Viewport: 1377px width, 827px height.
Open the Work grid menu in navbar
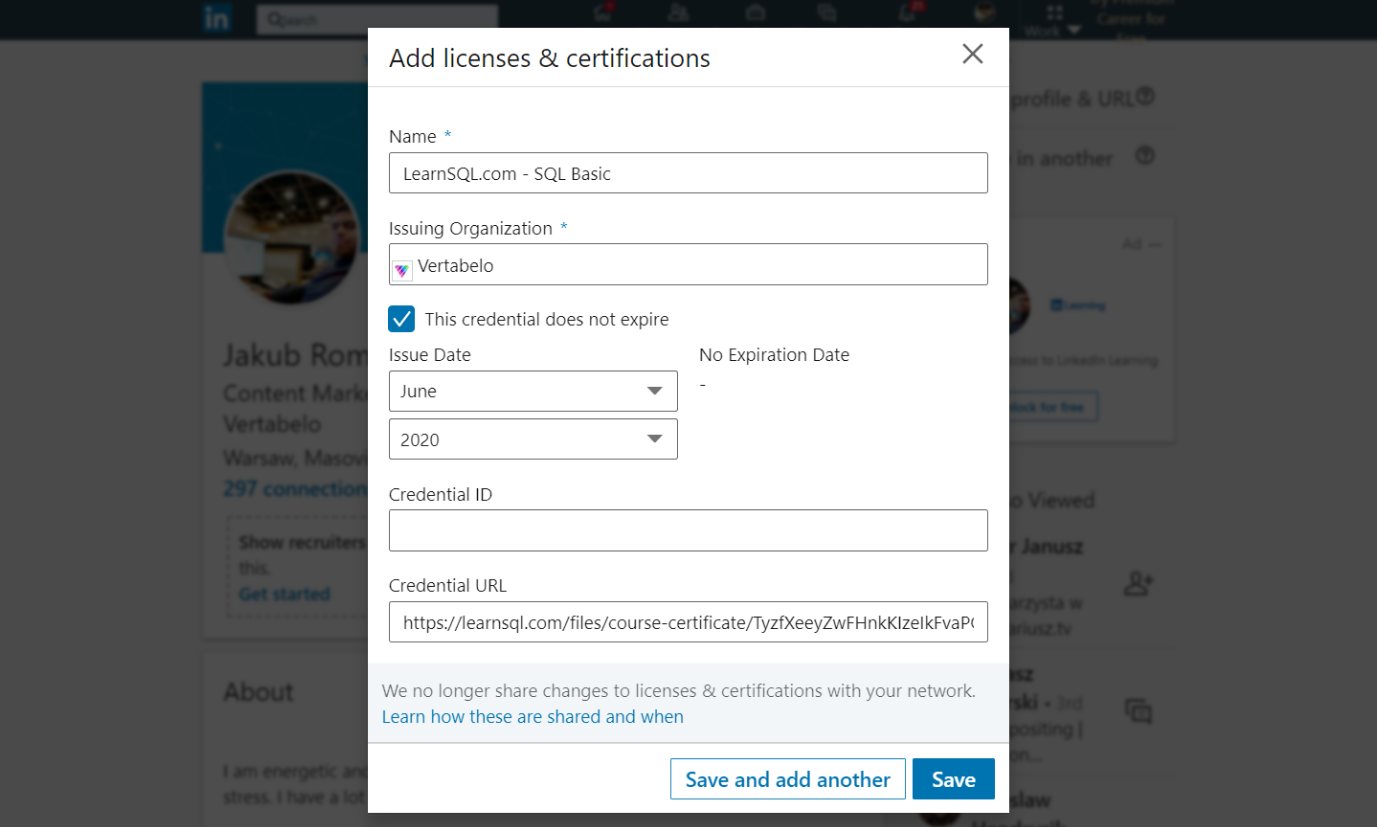1054,18
